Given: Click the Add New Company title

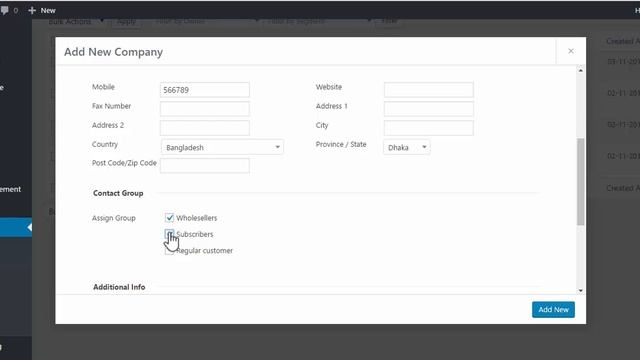Looking at the screenshot, I should [113, 52].
